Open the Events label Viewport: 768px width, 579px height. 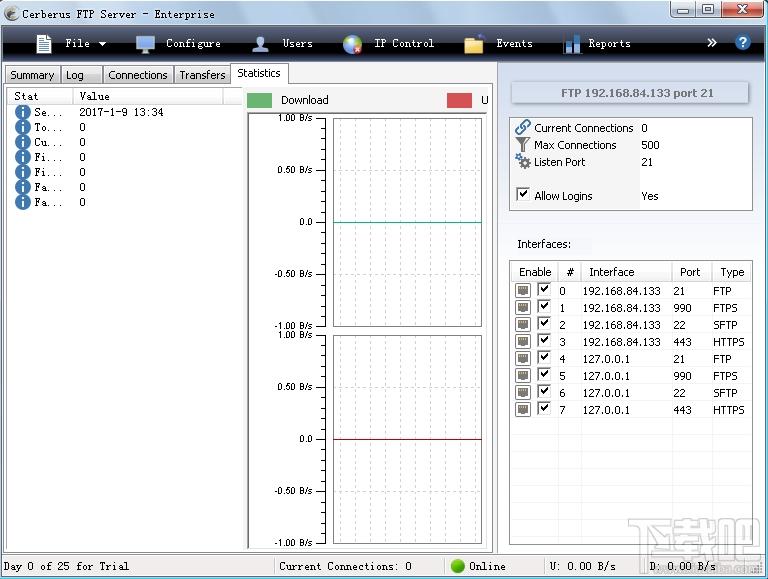[514, 44]
